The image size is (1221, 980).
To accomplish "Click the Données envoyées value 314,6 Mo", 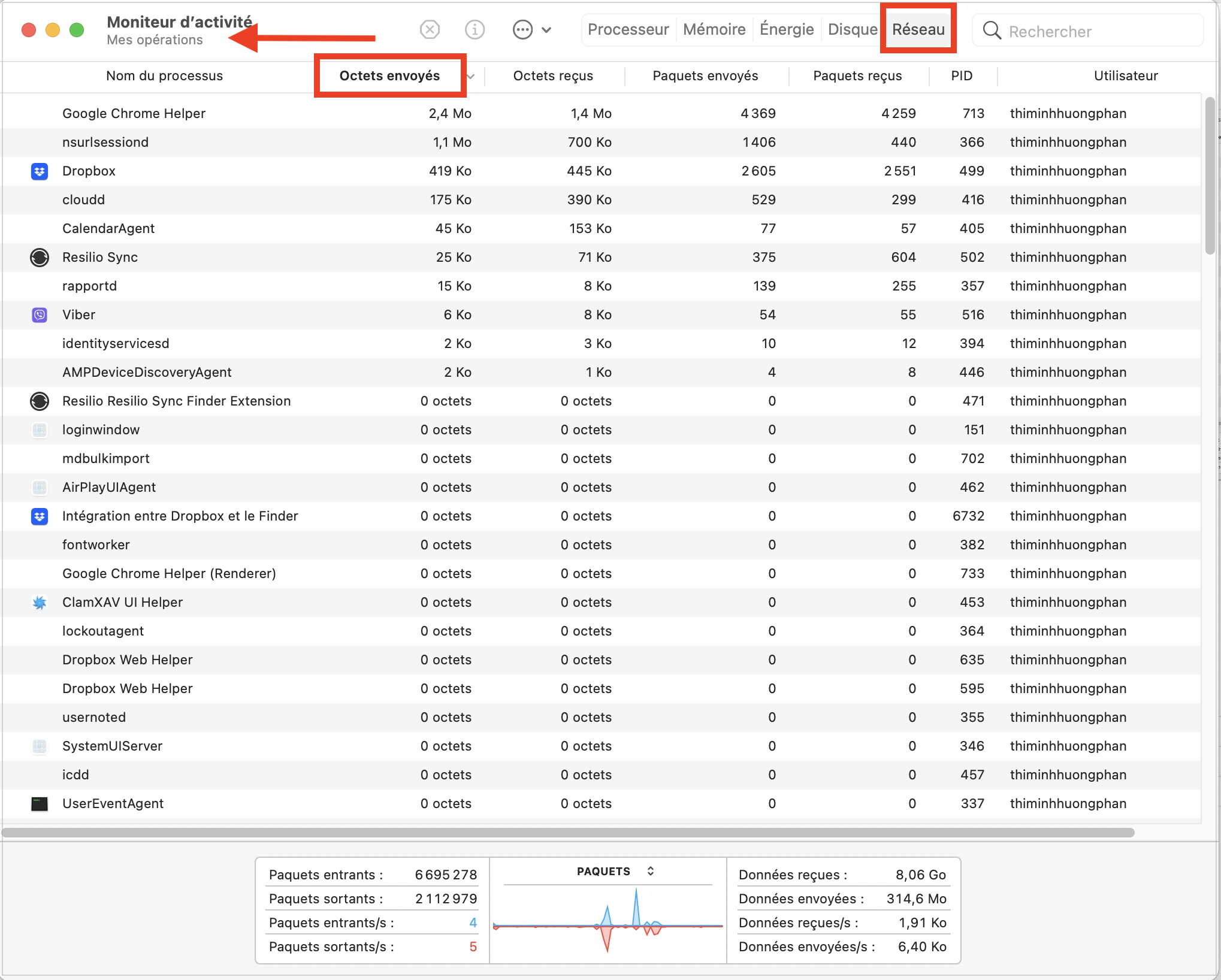I will tap(917, 899).
